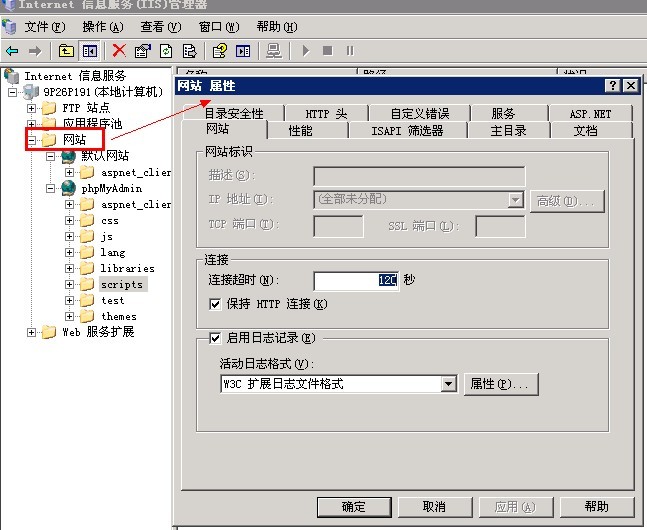Click the Export List toolbar icon

[190, 50]
